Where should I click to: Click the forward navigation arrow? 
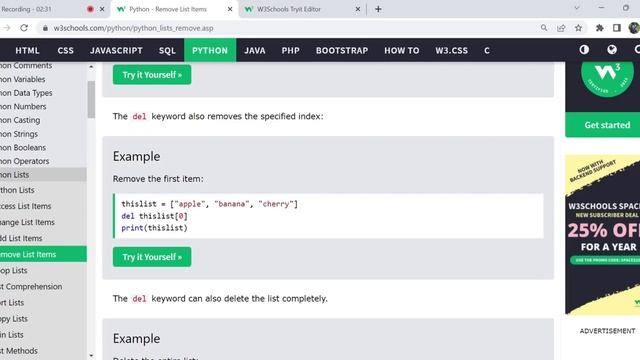tap(7, 28)
